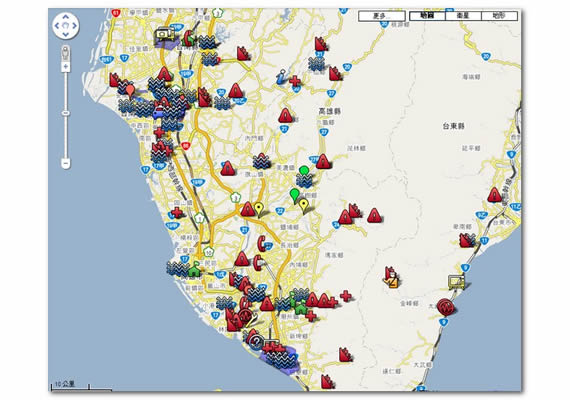Screen dimensions: 570x400
Task: Click the zoom slider handle
Action: click(x=65, y=113)
